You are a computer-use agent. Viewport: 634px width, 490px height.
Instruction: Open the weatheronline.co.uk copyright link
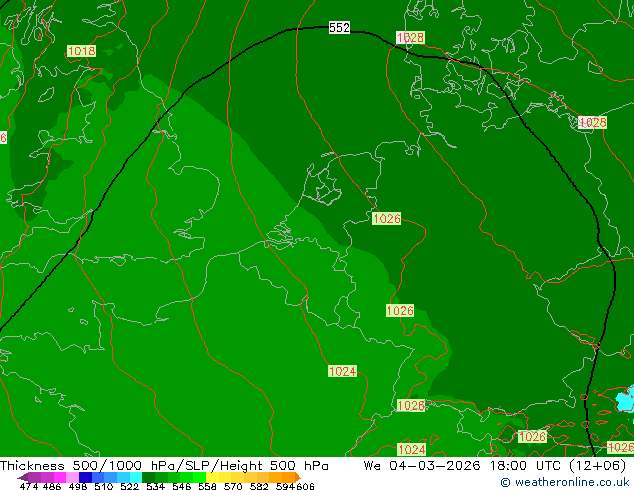tap(565, 482)
